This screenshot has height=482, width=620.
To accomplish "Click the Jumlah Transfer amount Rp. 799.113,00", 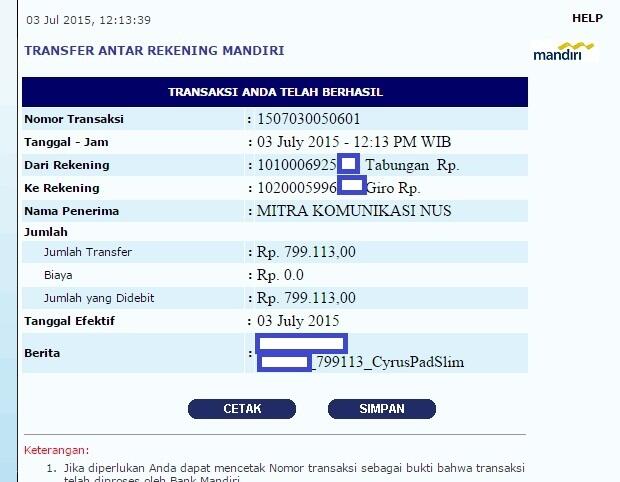I will click(x=306, y=252).
